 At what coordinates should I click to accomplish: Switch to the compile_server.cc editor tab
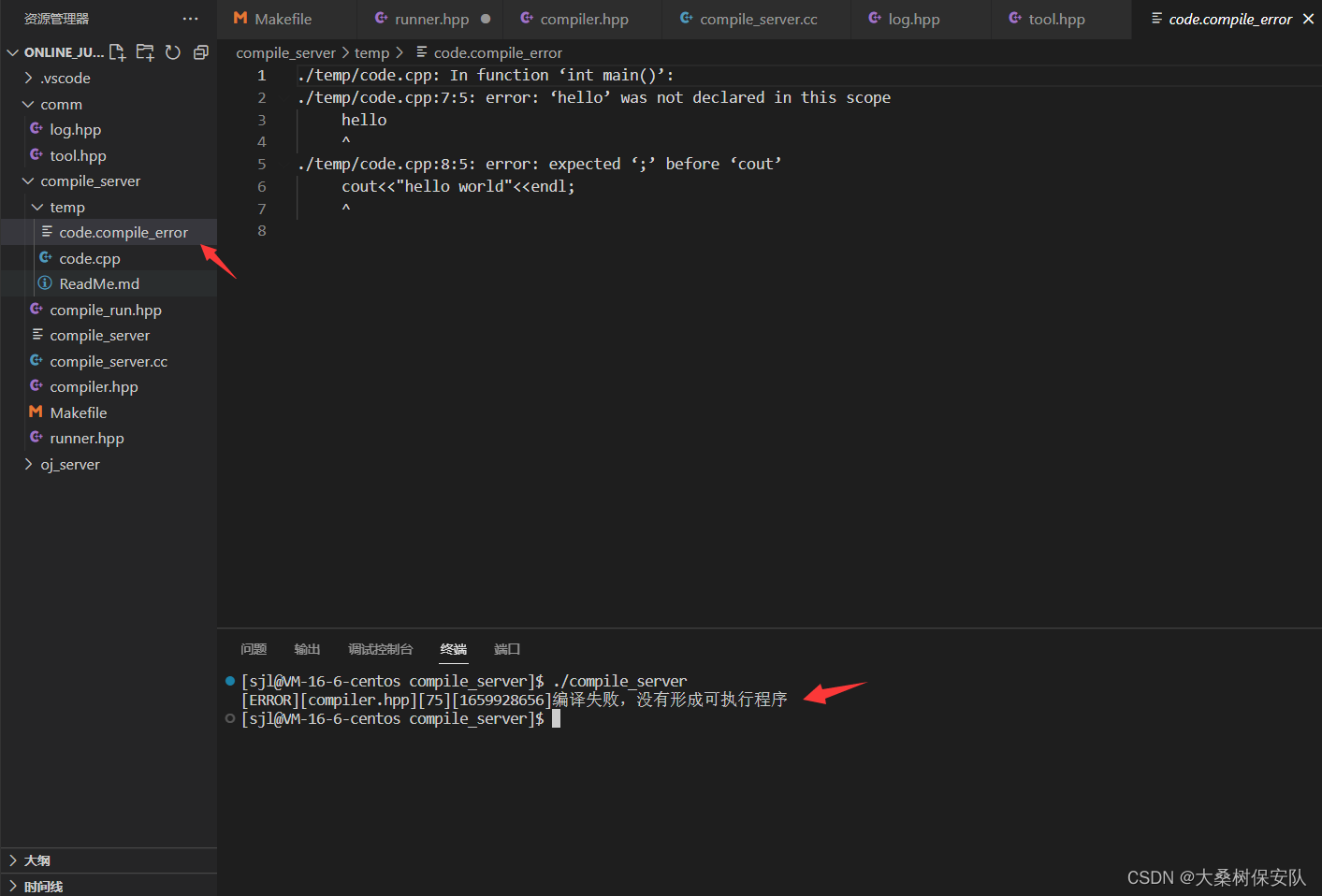pos(757,19)
